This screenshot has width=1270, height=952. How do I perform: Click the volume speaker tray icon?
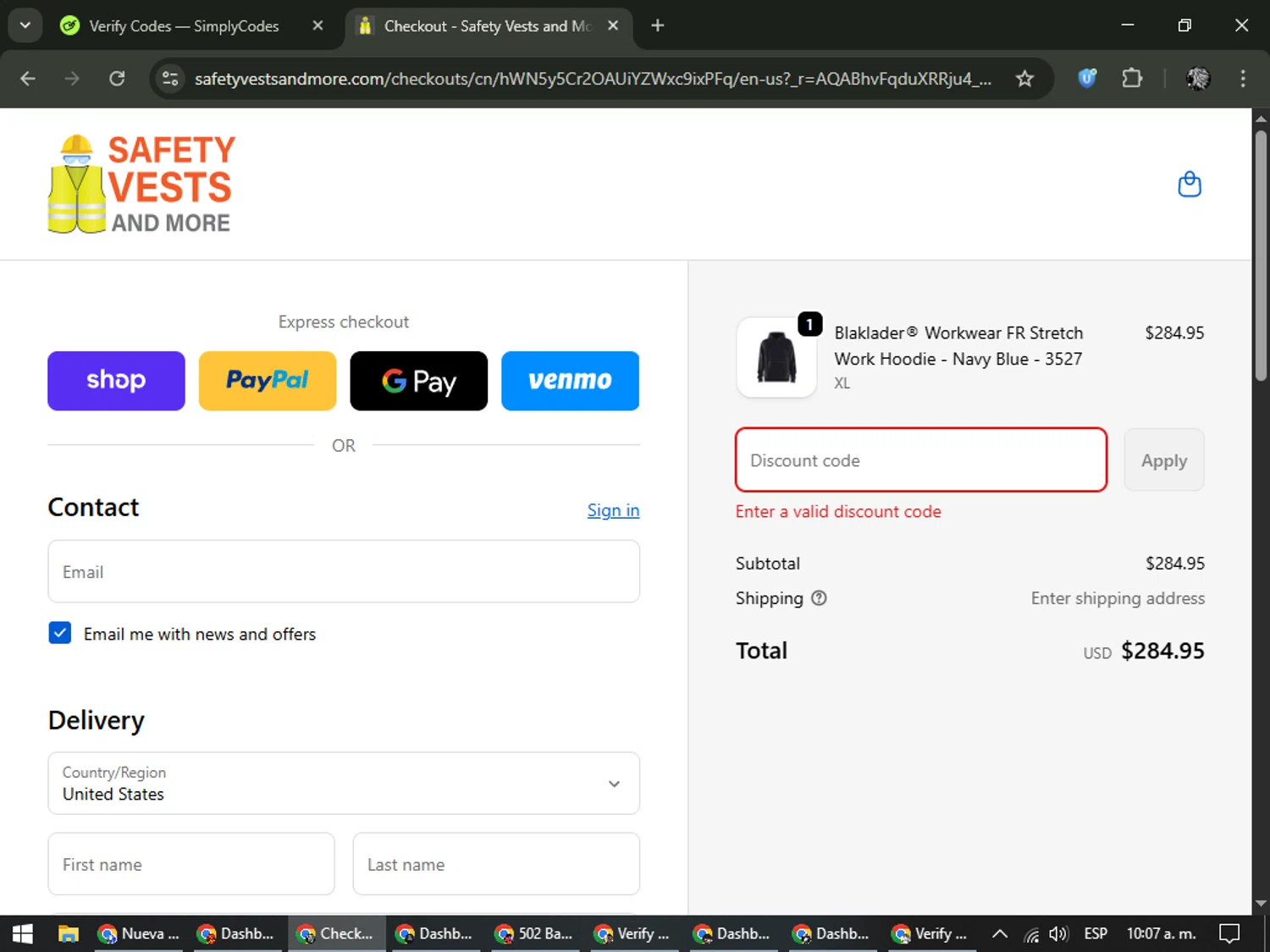pos(1058,933)
